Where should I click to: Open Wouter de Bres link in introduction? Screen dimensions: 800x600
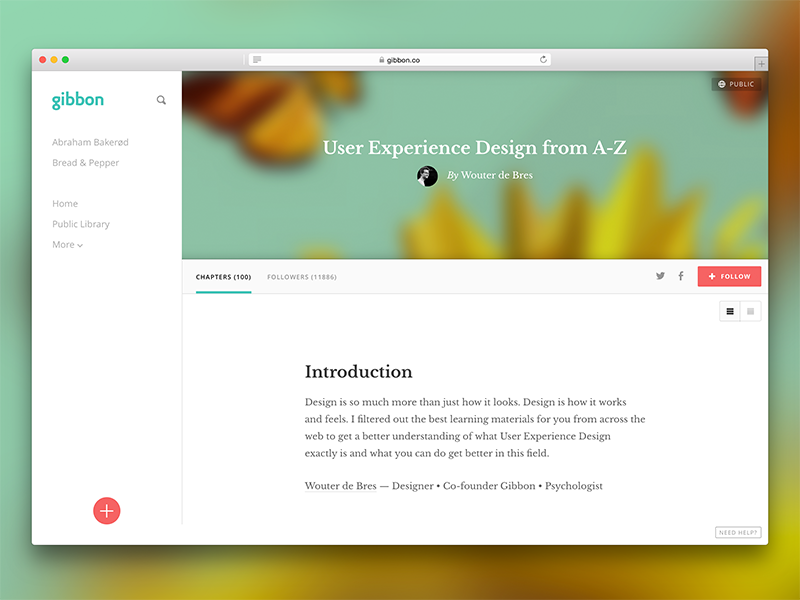[340, 486]
